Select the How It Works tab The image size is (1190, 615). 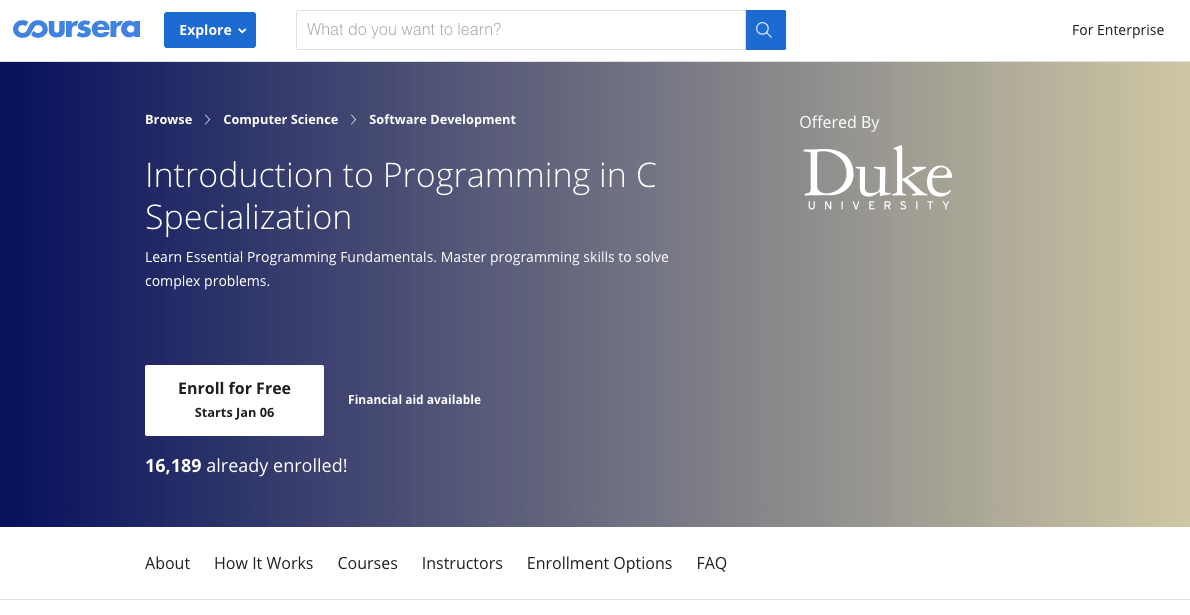[263, 563]
